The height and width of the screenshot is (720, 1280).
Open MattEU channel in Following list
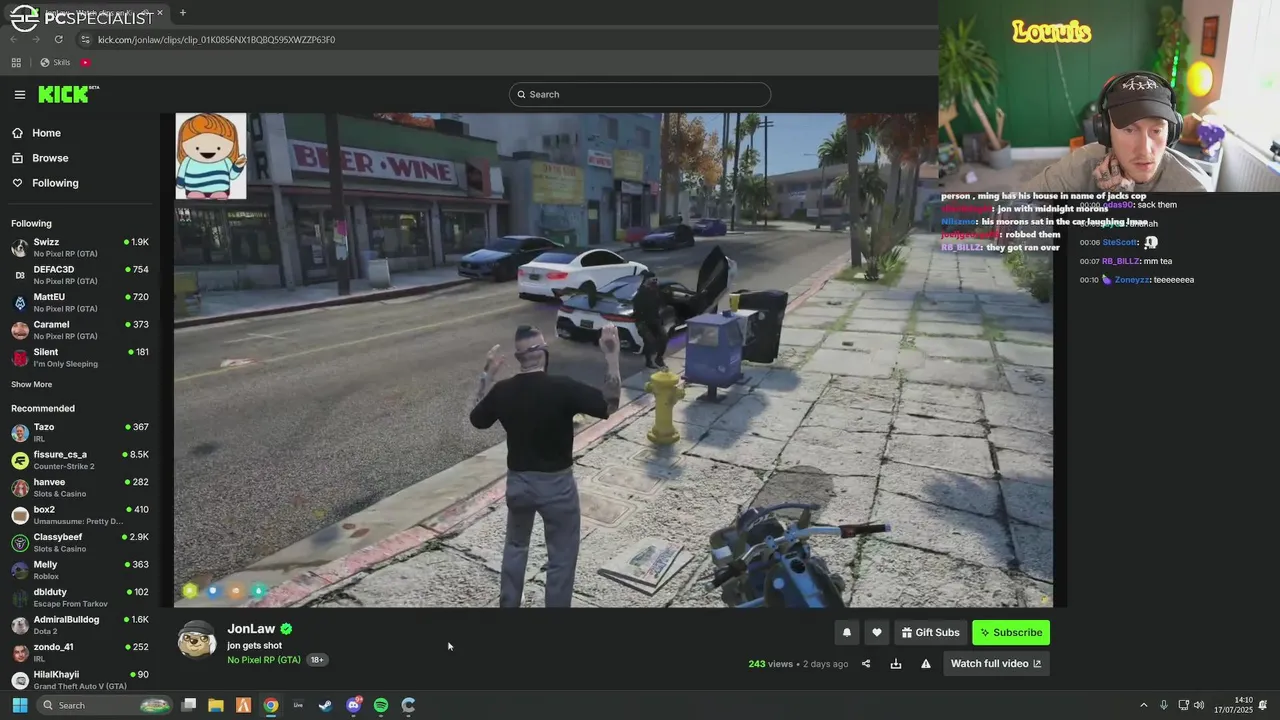click(x=80, y=303)
